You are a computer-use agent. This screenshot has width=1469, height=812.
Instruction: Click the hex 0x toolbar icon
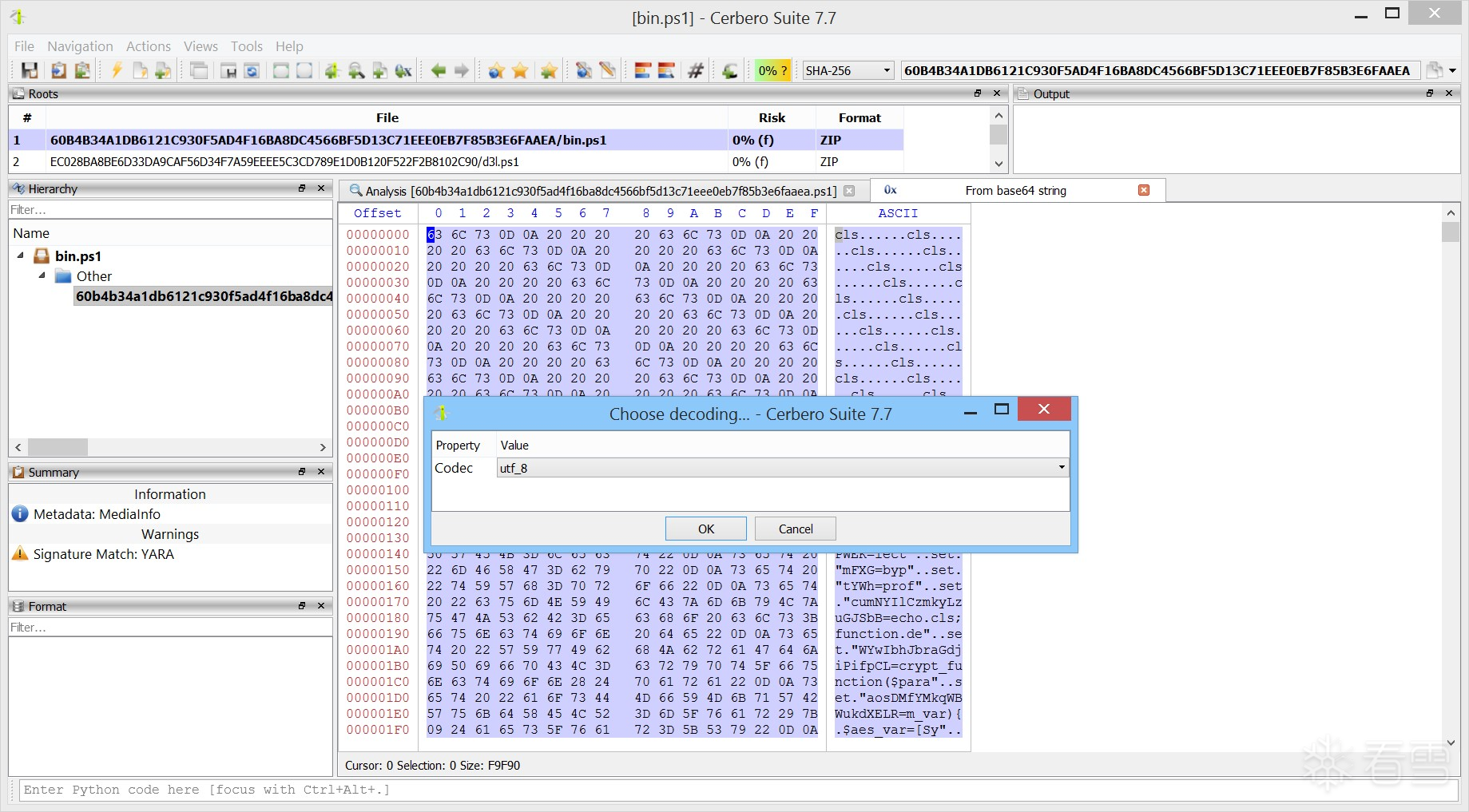[x=403, y=70]
